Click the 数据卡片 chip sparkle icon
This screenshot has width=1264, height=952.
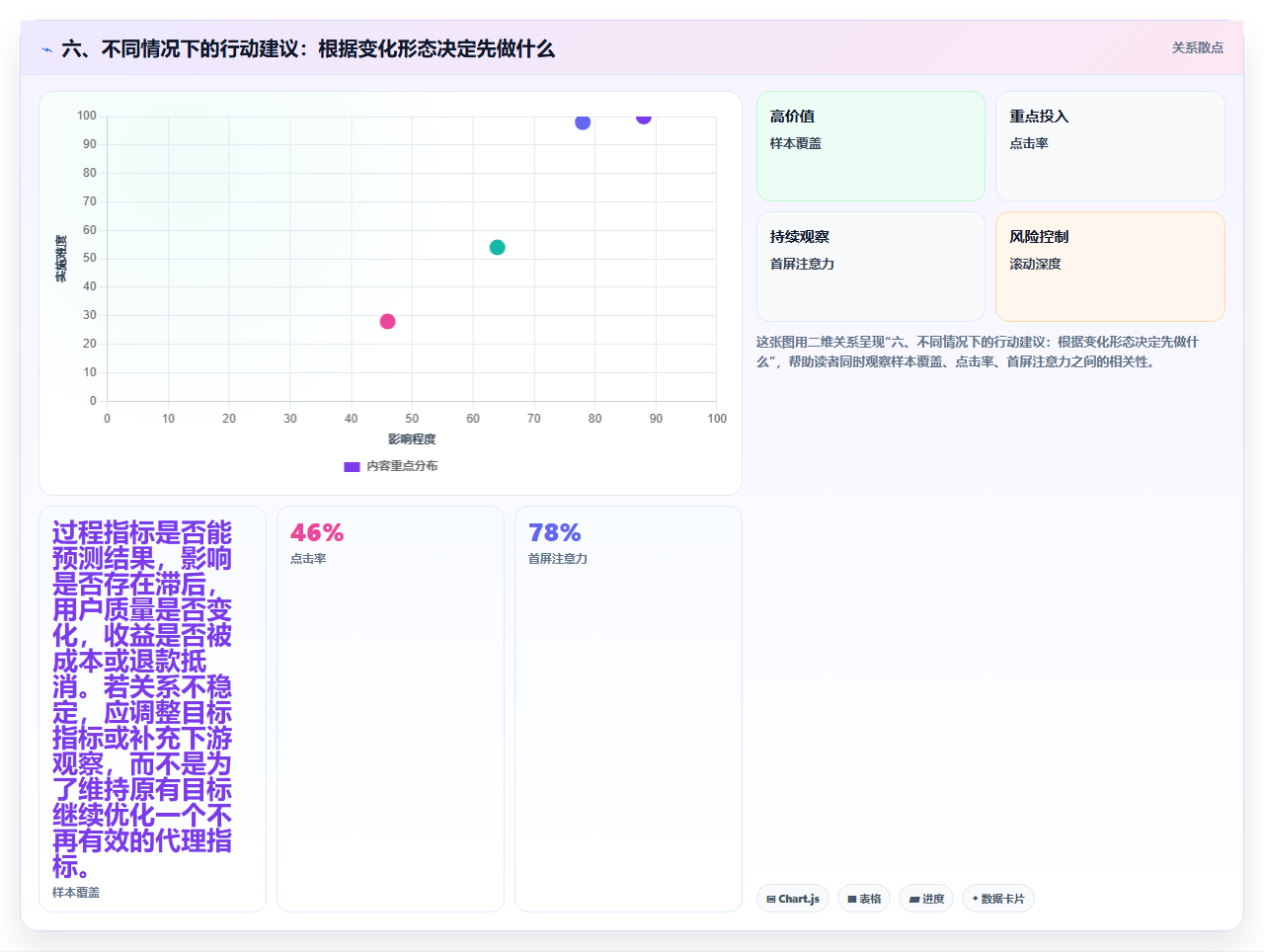point(975,899)
